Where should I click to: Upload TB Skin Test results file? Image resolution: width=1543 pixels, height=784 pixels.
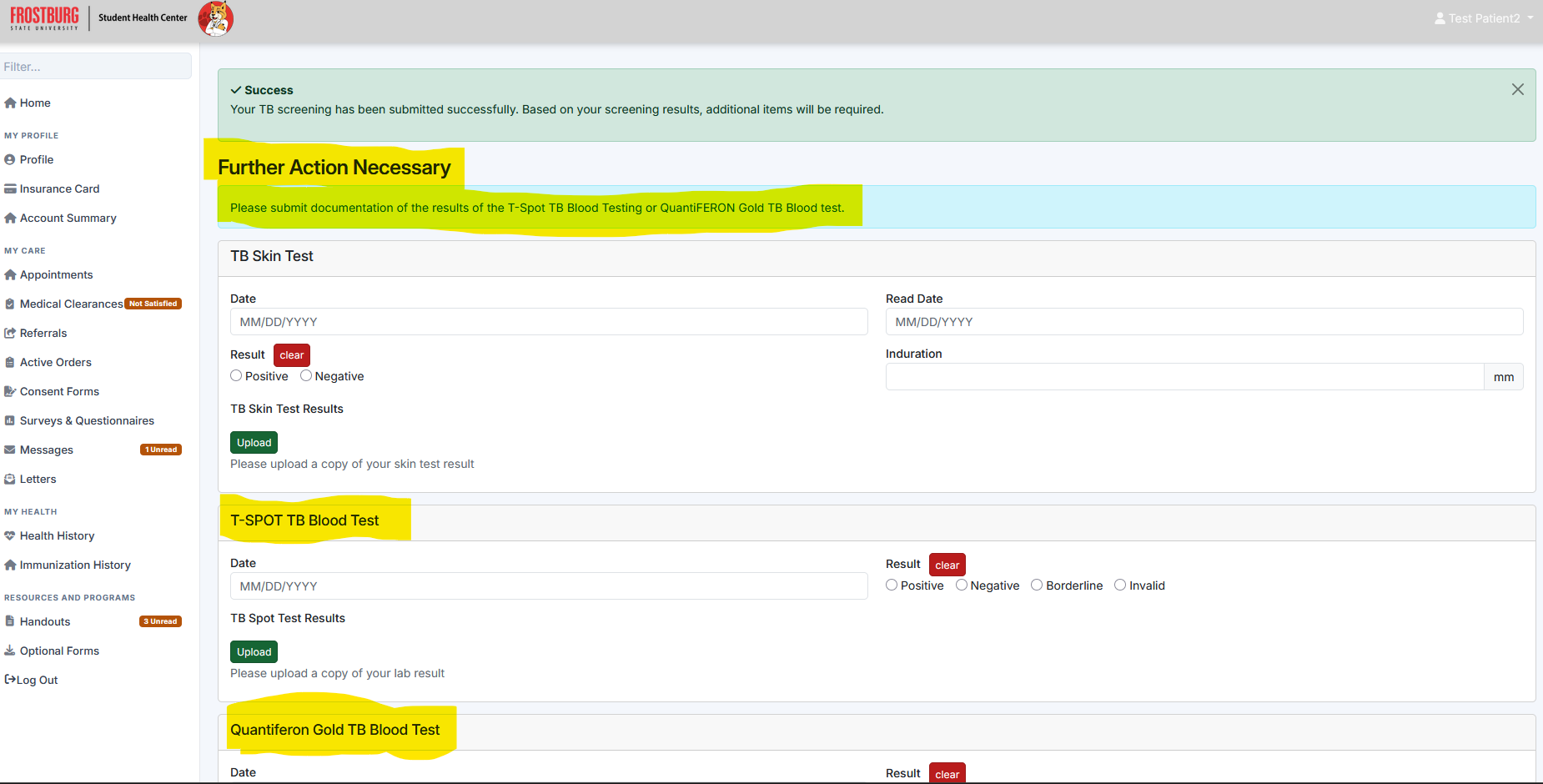point(254,443)
